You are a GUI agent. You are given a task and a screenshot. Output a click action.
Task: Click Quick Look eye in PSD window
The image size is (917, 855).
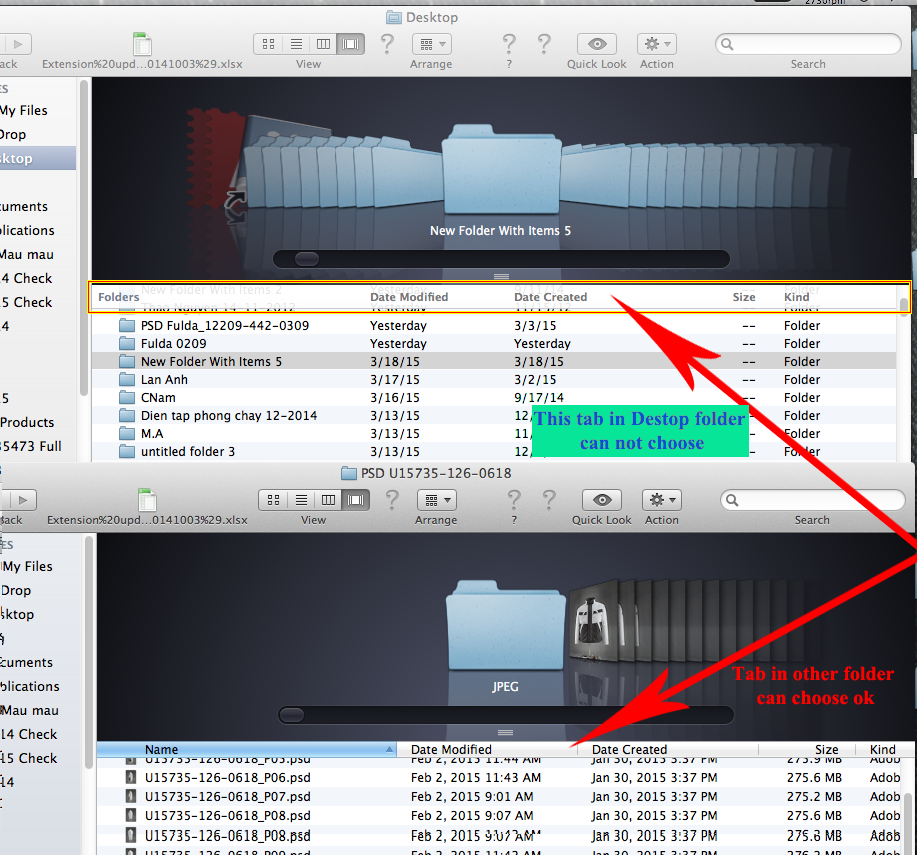(x=602, y=500)
